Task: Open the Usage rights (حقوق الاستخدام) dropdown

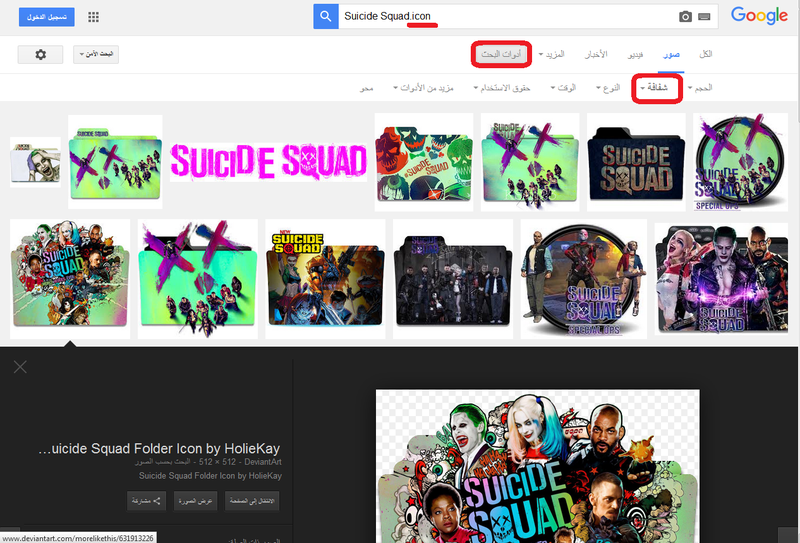Action: (x=502, y=88)
